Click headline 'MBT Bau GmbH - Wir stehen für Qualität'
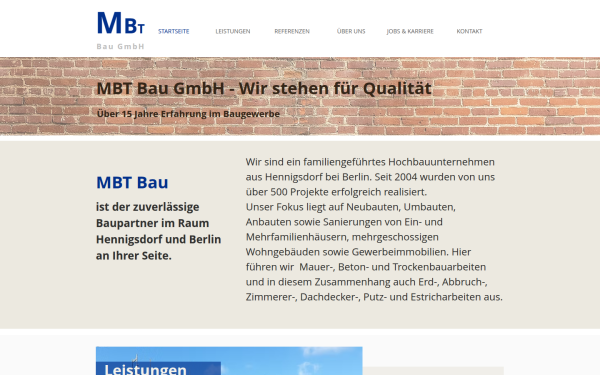The height and width of the screenshot is (375, 600). click(264, 88)
